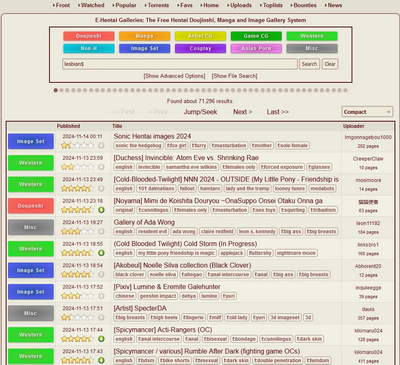The image size is (400, 365).
Task: Disable the Cosplay category filter
Action: coord(200,48)
